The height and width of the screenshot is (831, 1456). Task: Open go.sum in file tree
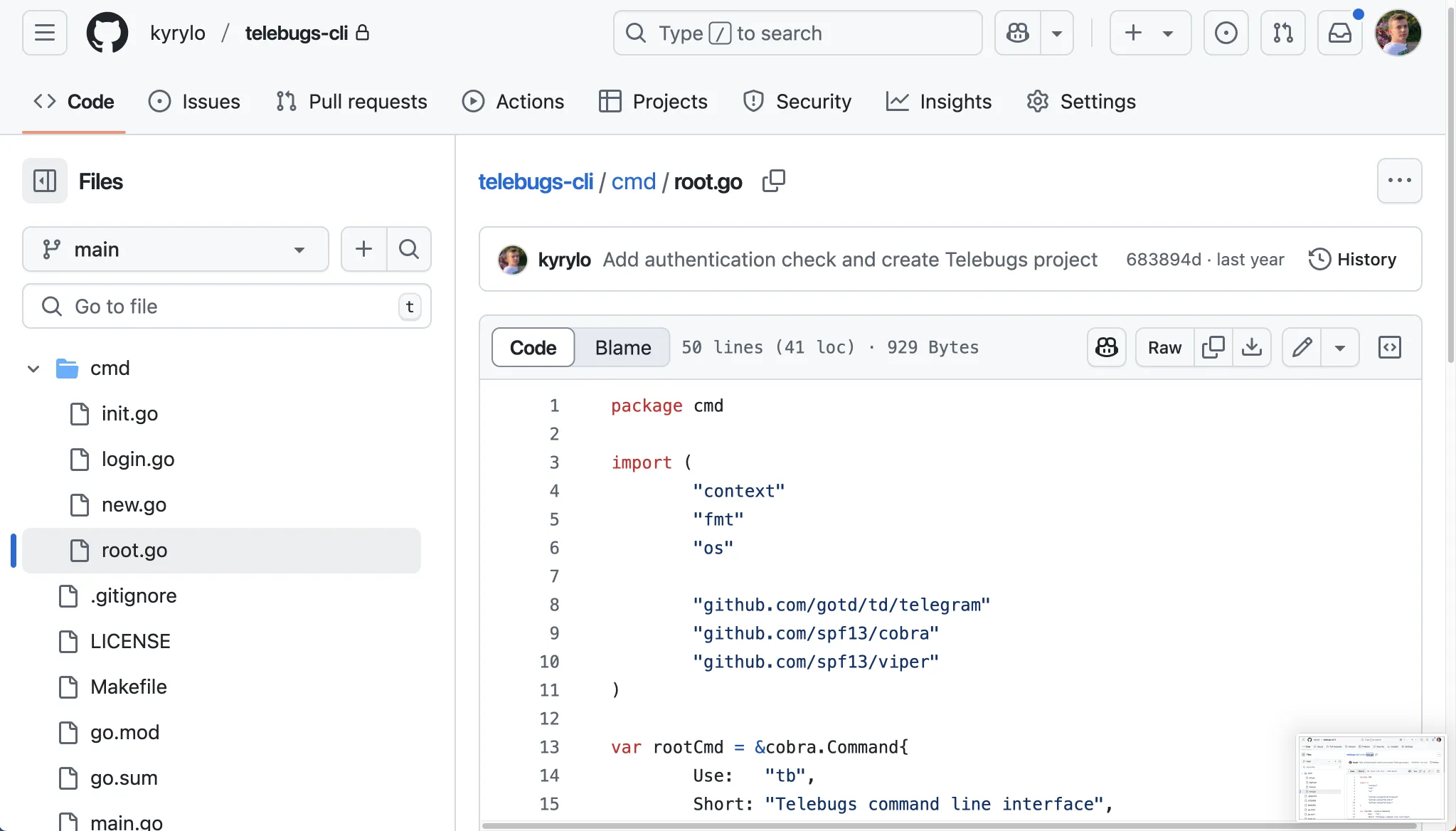(x=124, y=778)
